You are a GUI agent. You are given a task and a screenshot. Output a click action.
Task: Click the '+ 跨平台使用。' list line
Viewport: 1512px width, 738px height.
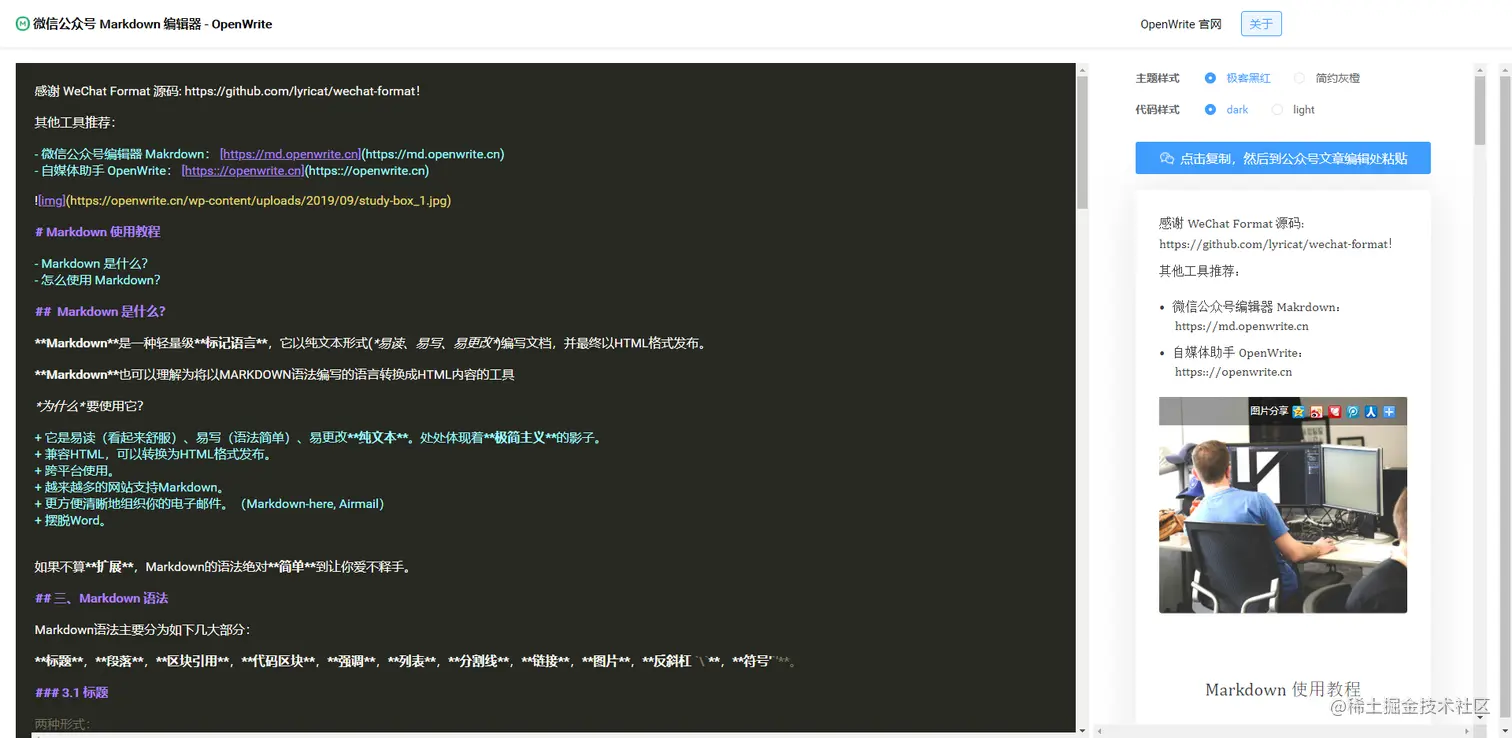[x=75, y=471]
